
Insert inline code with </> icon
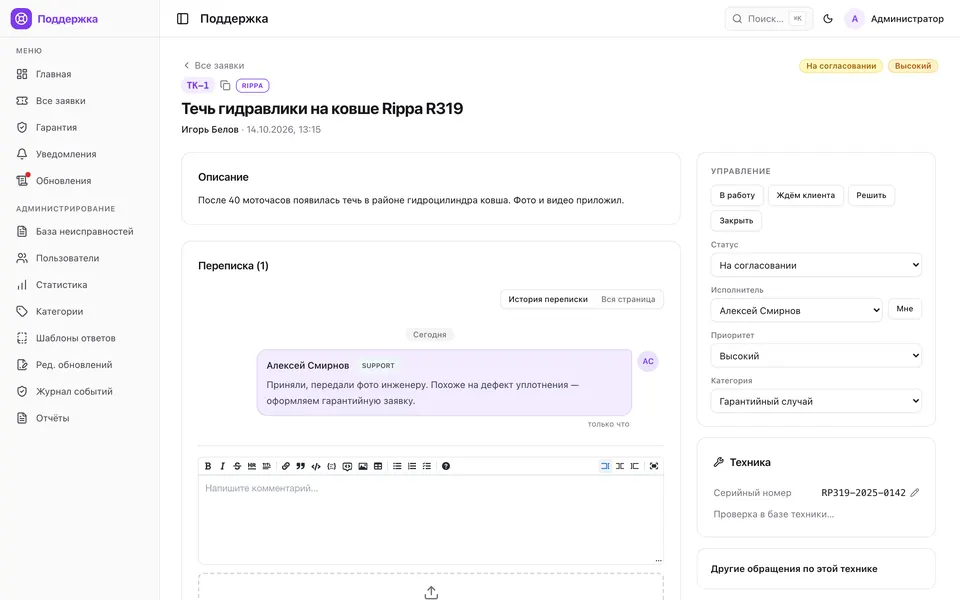[x=316, y=466]
